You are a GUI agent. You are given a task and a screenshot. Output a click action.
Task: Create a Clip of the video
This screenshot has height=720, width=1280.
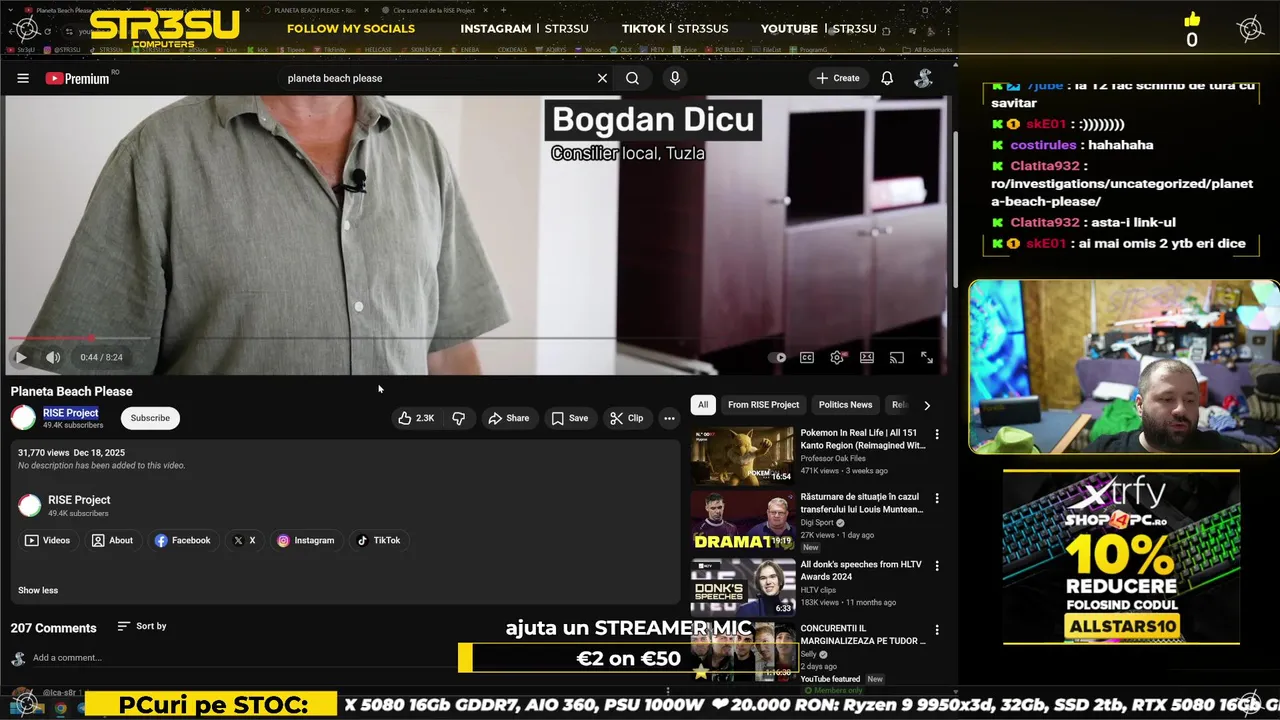(x=627, y=418)
